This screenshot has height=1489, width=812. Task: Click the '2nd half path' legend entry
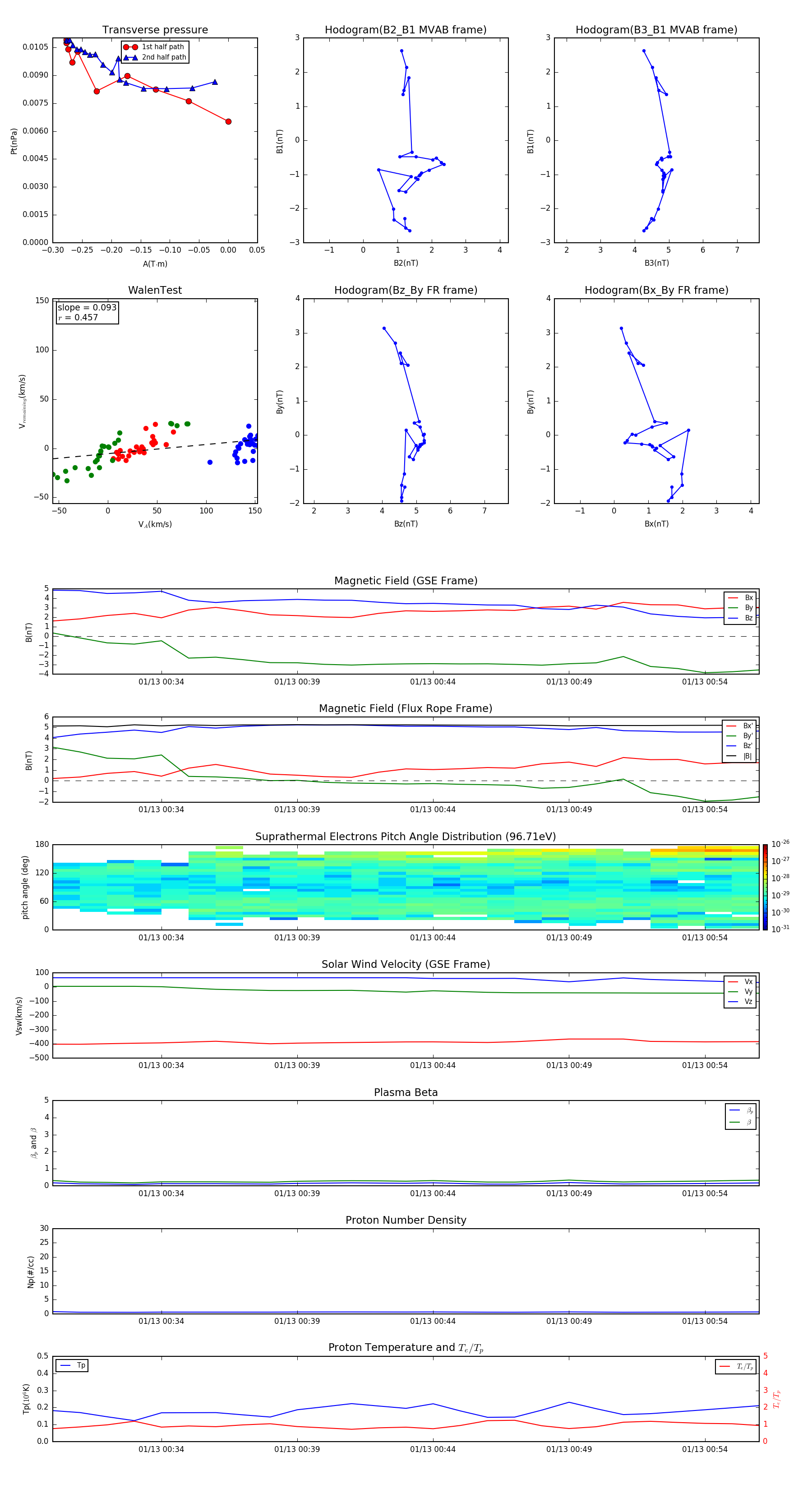click(154, 57)
